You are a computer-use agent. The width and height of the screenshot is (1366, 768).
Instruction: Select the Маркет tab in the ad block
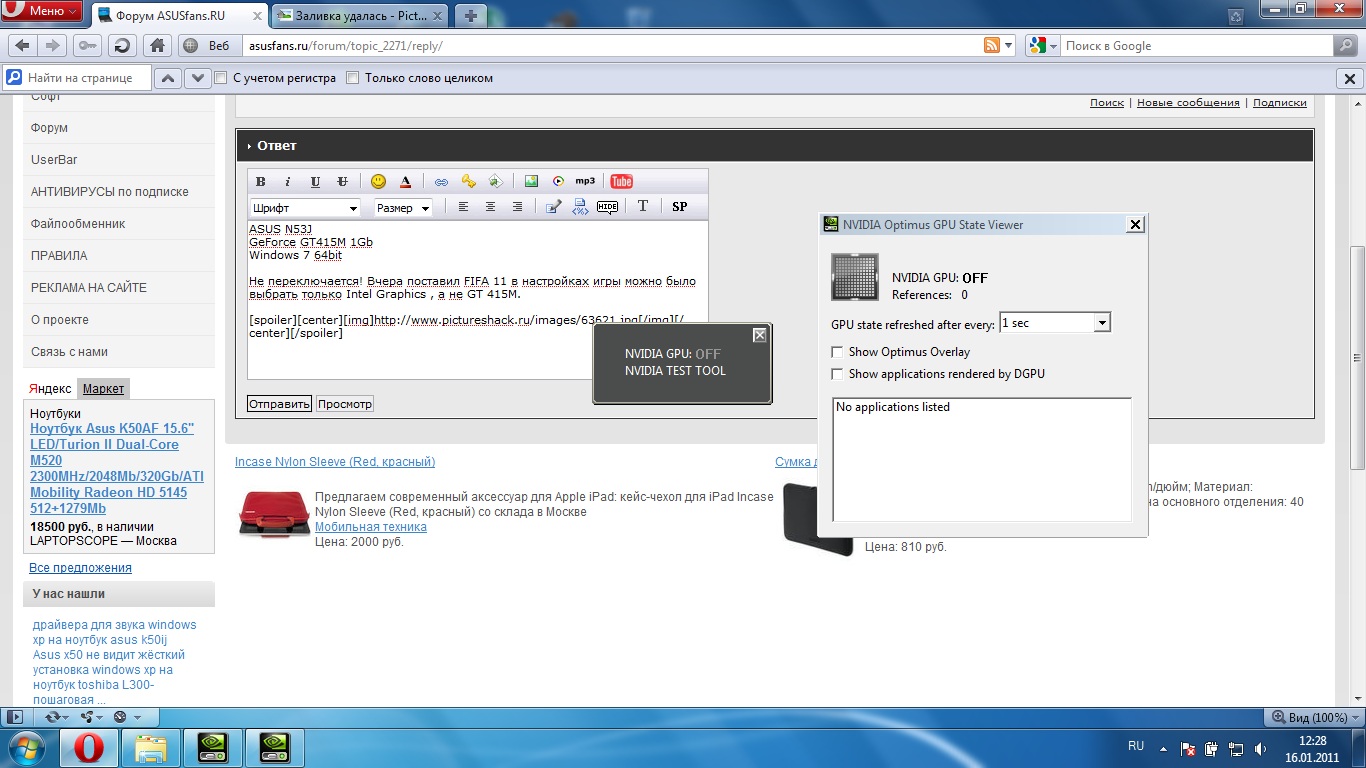pyautogui.click(x=104, y=389)
